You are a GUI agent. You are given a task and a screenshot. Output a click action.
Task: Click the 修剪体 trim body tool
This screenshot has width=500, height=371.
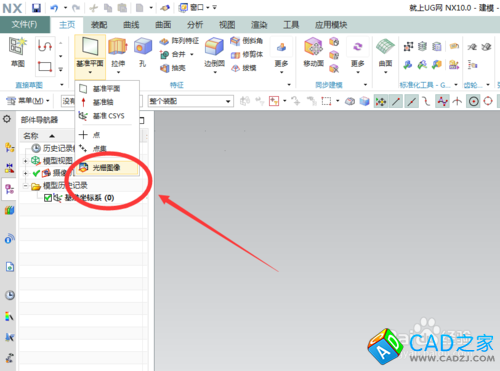[247, 54]
